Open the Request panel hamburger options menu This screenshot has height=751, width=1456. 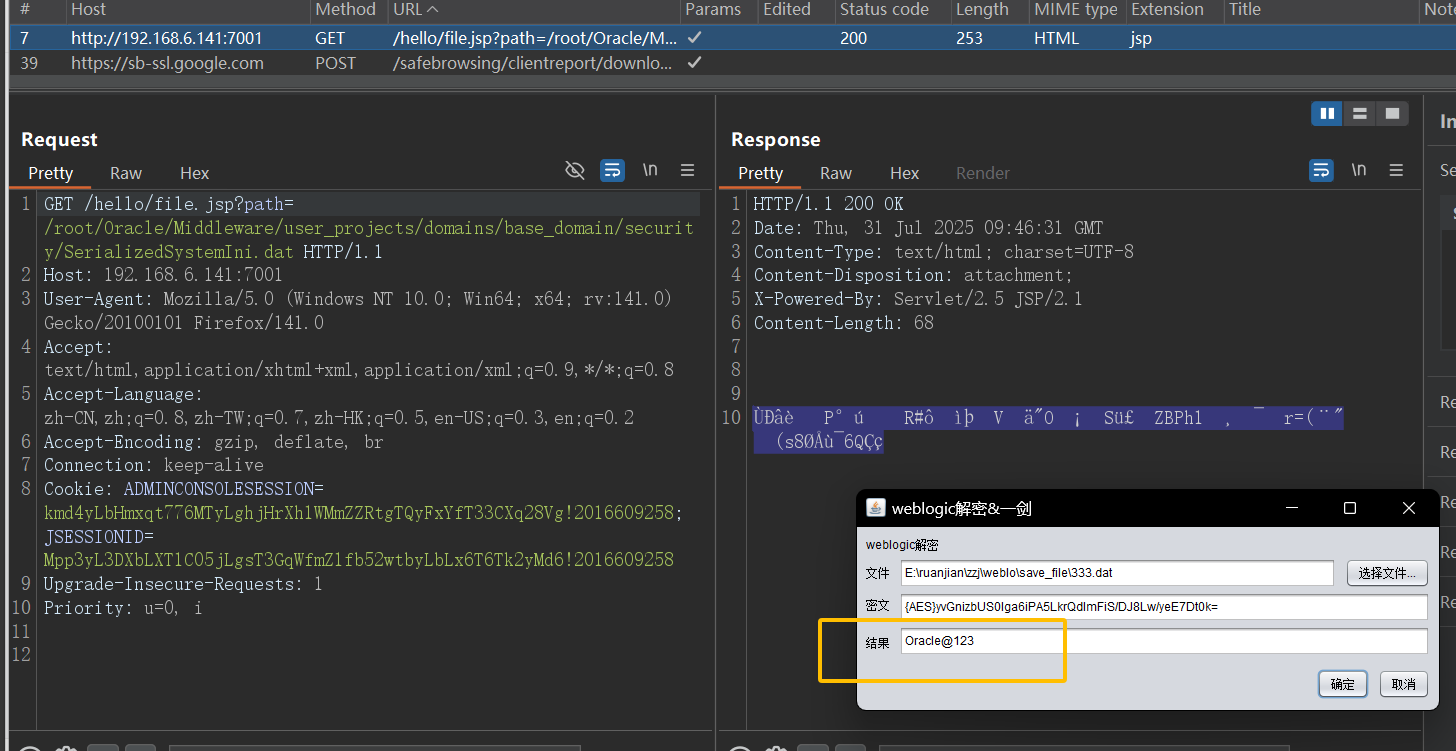pos(688,170)
